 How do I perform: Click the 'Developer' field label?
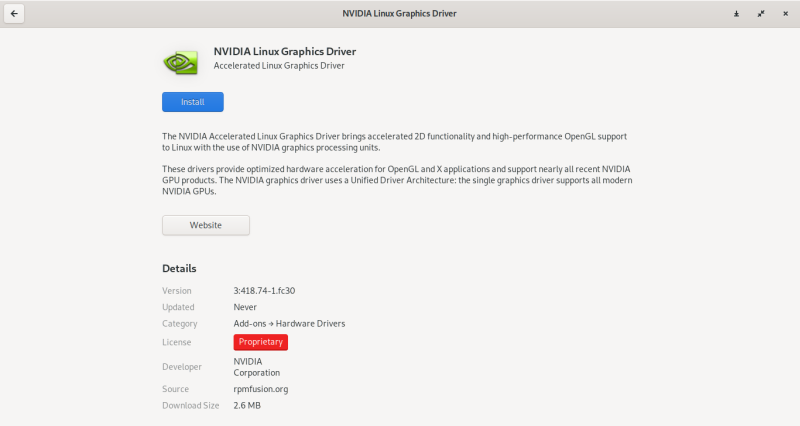click(182, 367)
